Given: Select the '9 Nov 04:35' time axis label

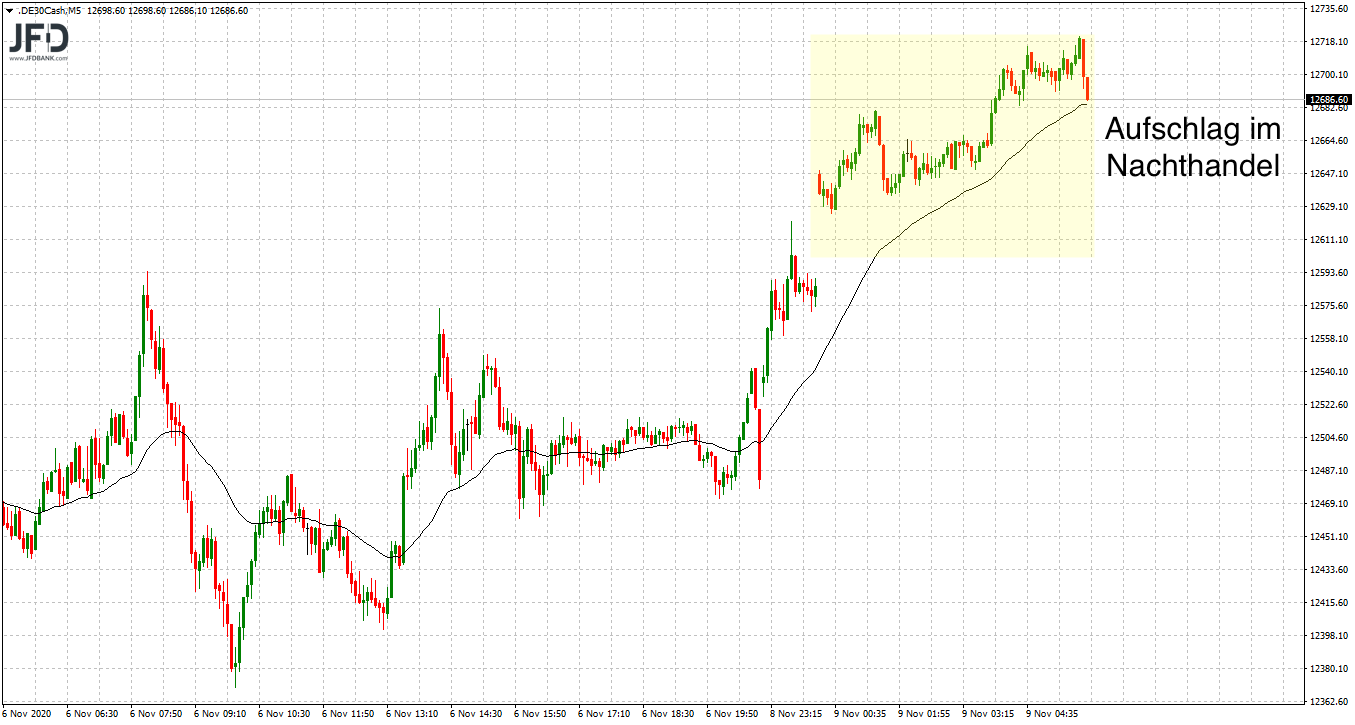Looking at the screenshot, I should [x=1055, y=715].
